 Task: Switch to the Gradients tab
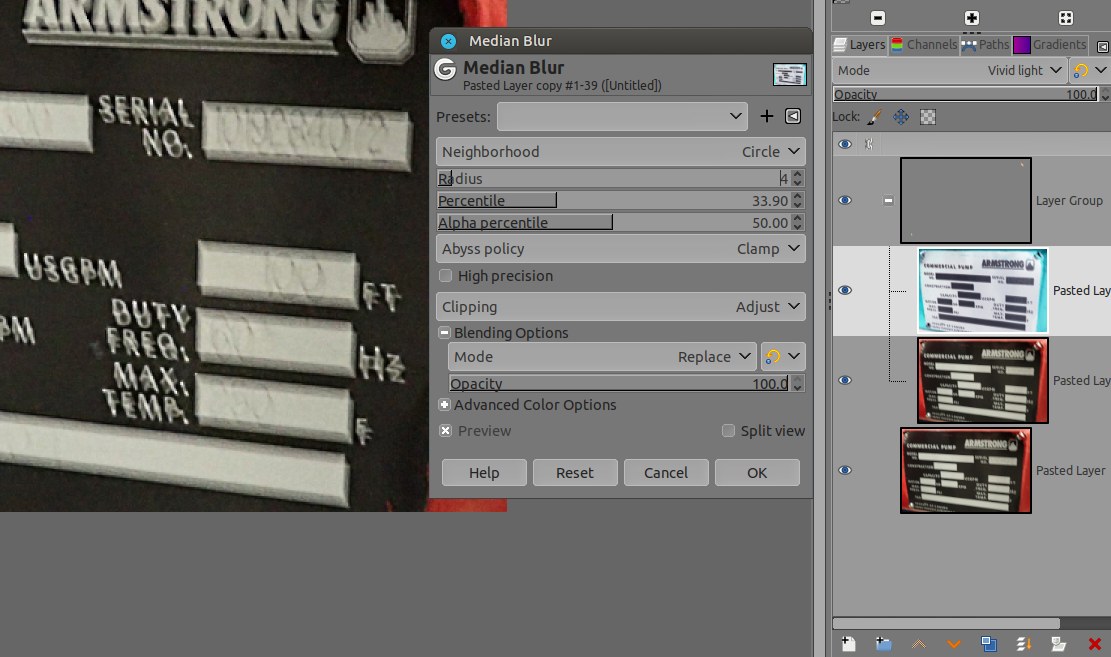click(x=1050, y=45)
